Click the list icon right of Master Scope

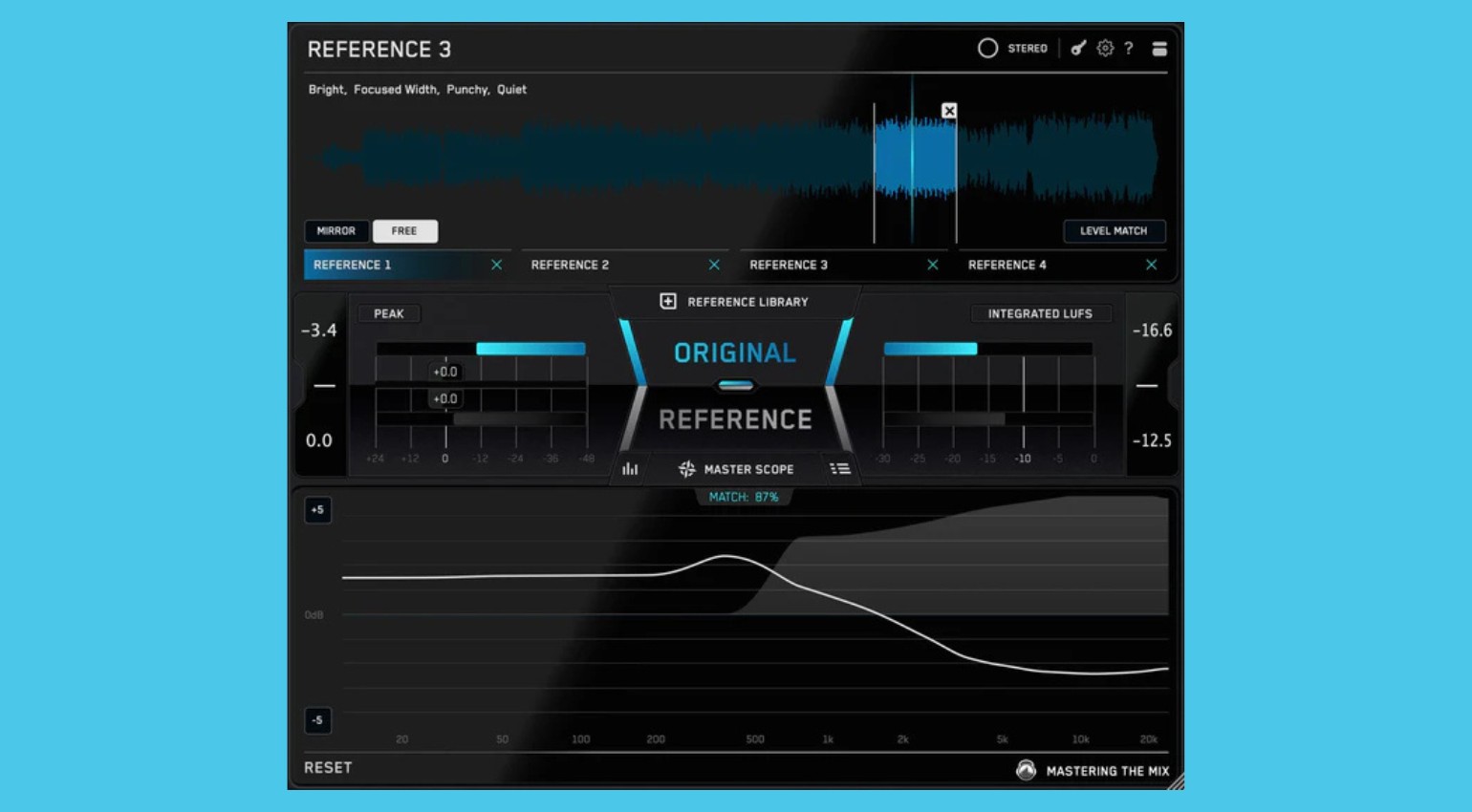[841, 469]
